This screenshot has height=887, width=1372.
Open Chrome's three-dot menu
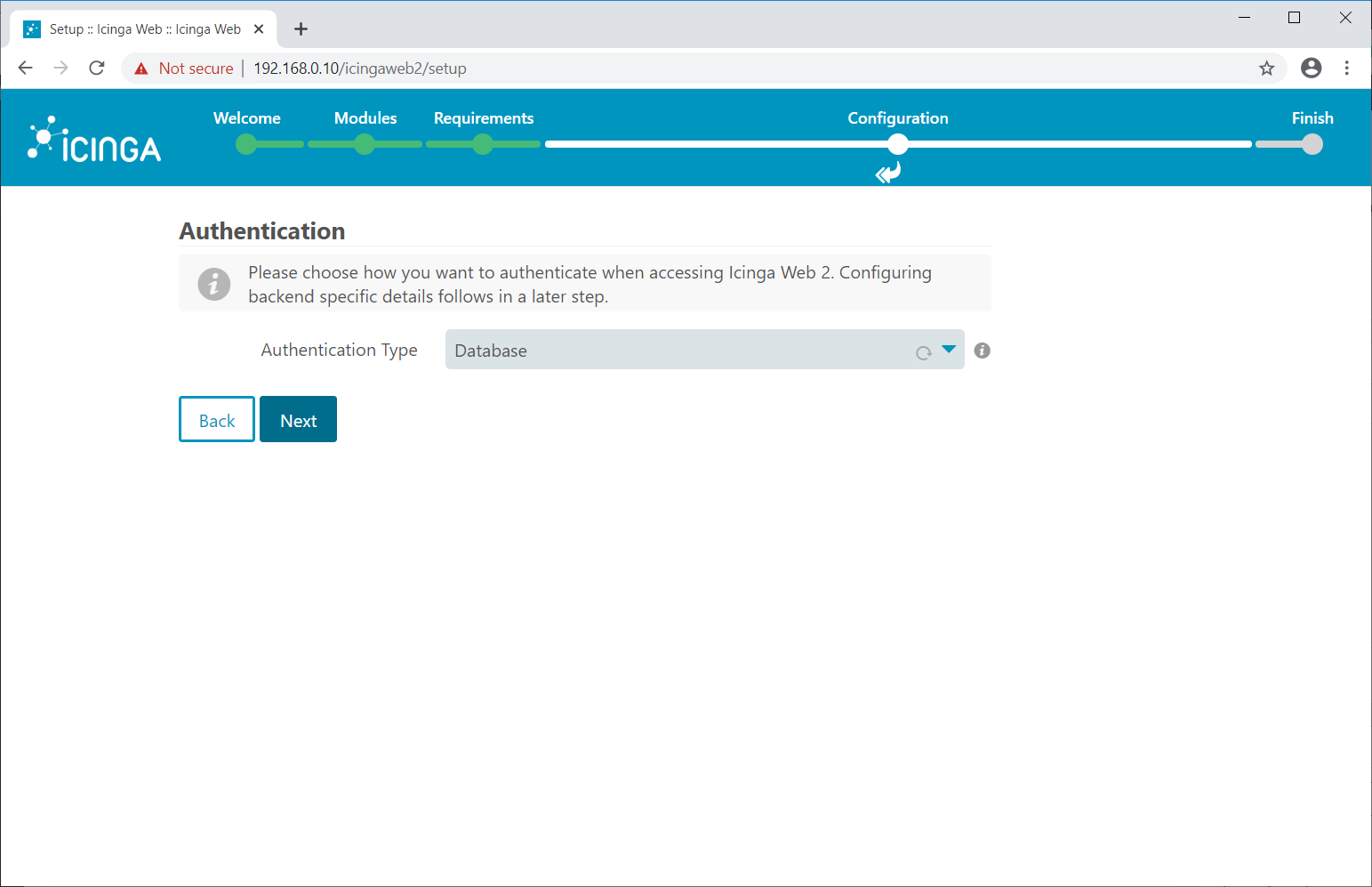point(1346,69)
